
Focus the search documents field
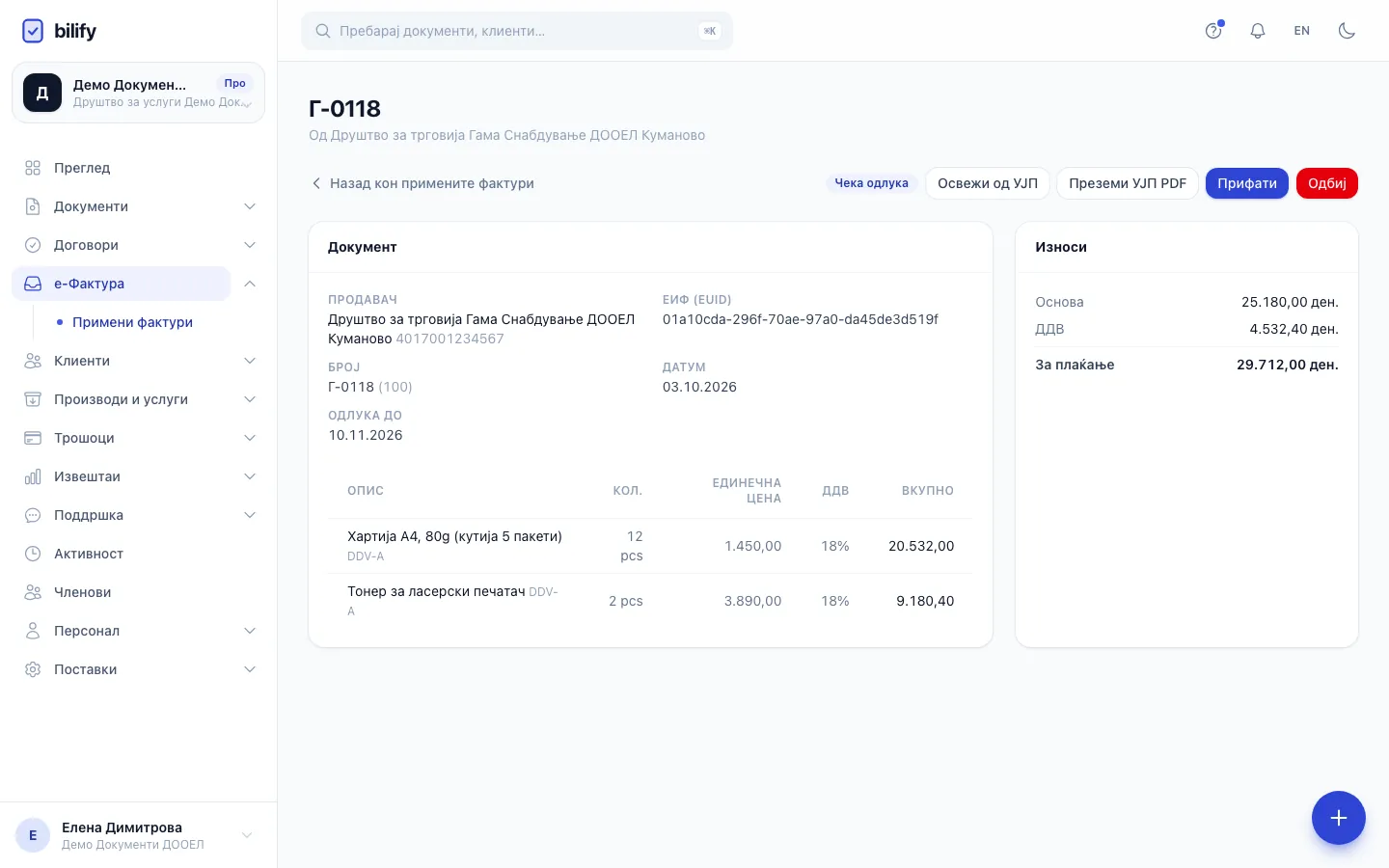[517, 31]
